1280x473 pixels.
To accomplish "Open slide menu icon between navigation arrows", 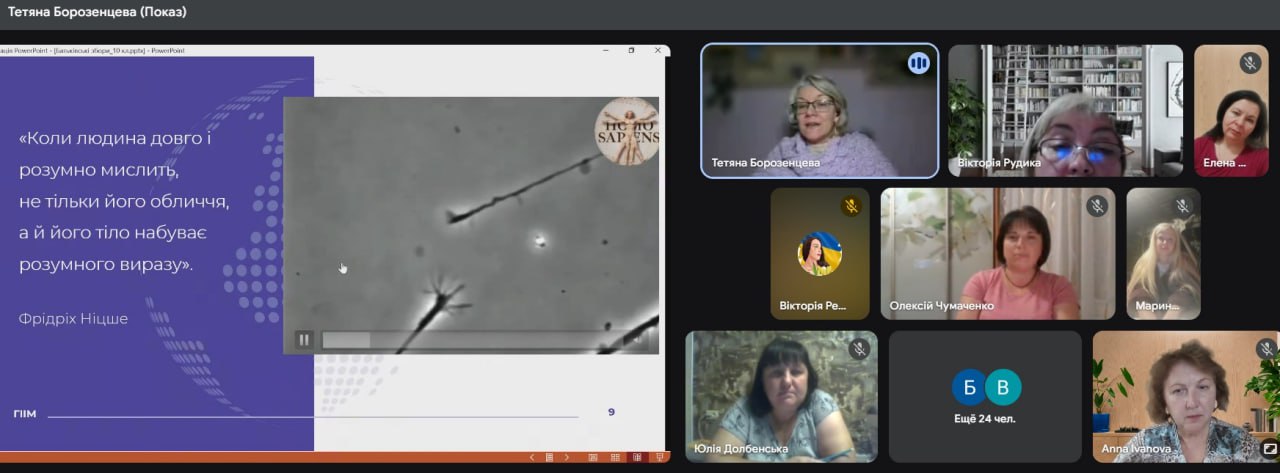I will pos(549,457).
